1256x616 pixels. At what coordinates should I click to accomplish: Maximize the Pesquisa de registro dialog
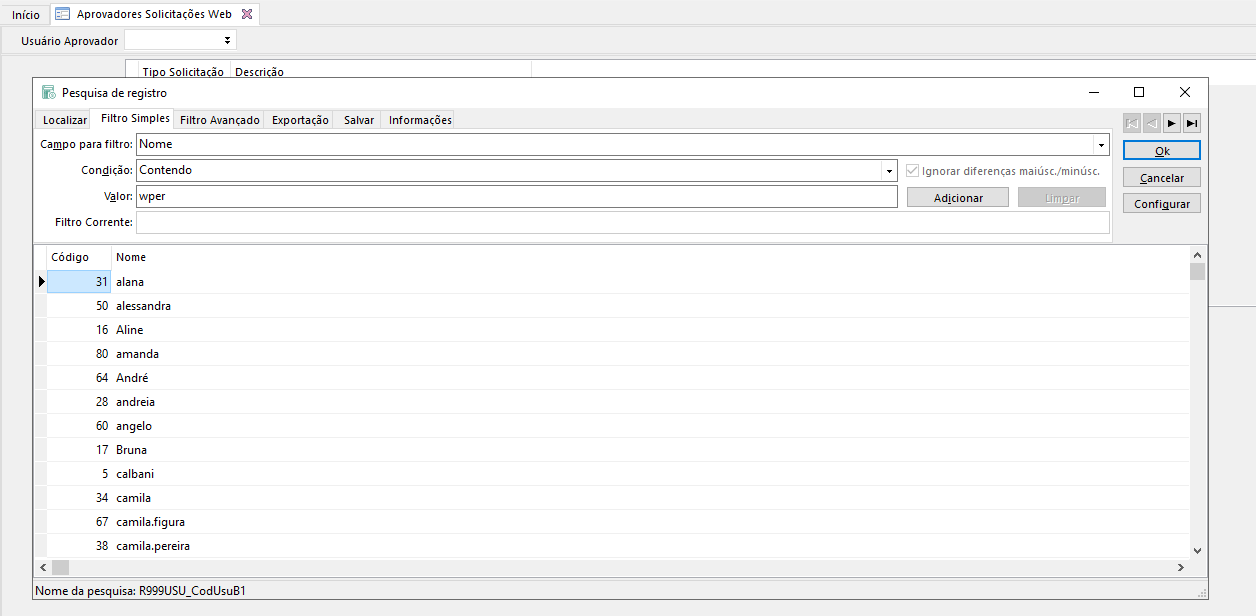pyautogui.click(x=1138, y=92)
